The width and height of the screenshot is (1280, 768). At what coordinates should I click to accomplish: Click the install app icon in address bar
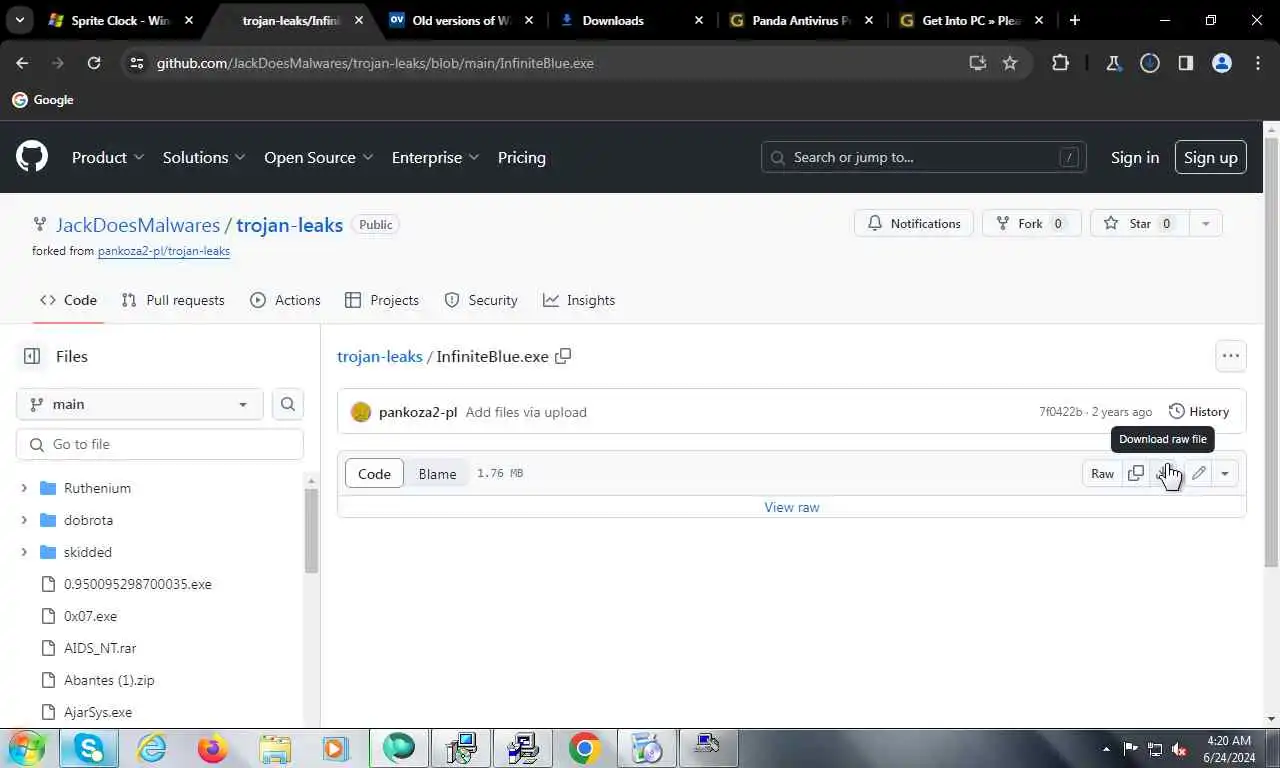(x=977, y=63)
